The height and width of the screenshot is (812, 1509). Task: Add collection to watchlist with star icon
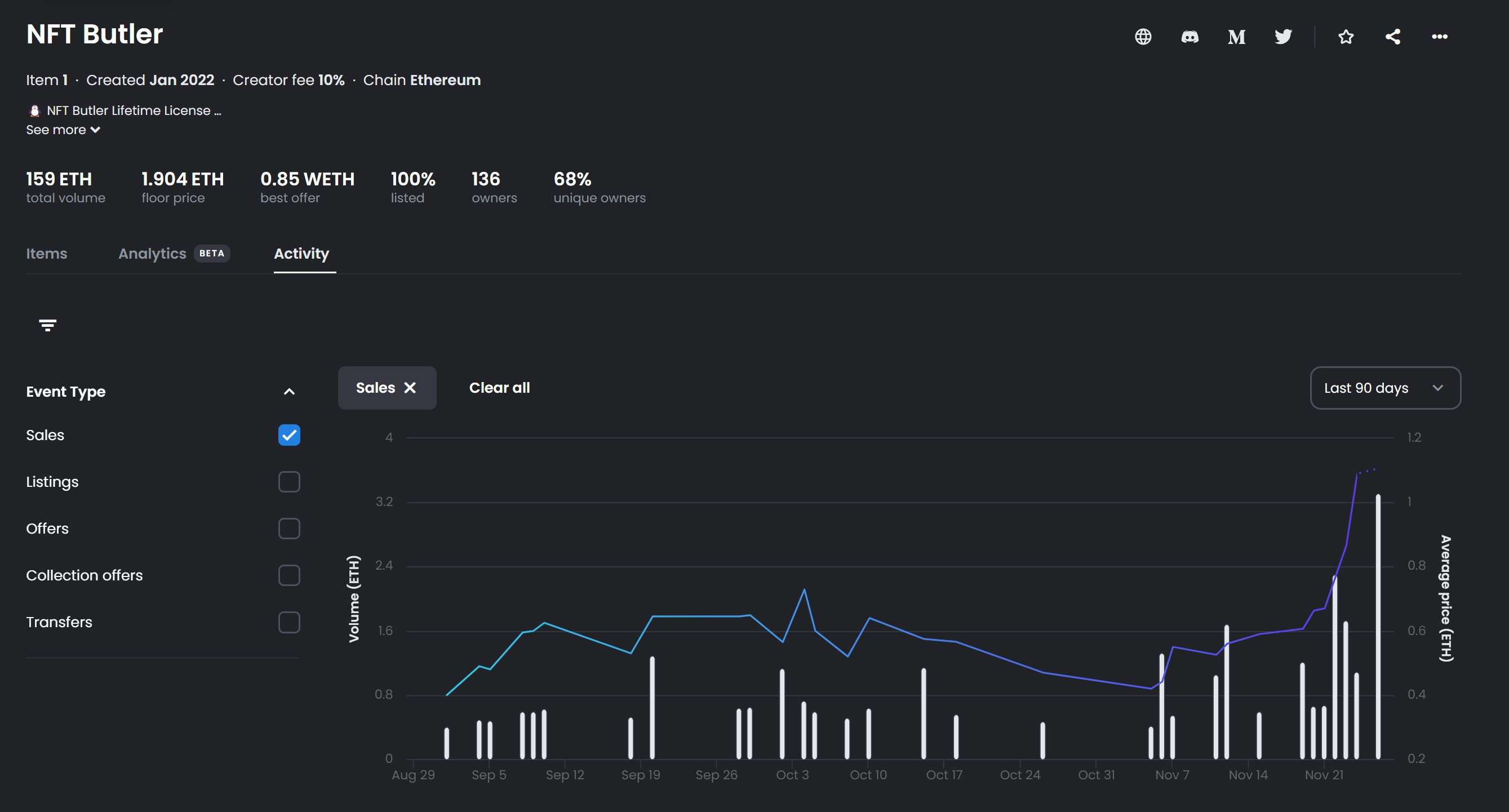(x=1346, y=37)
